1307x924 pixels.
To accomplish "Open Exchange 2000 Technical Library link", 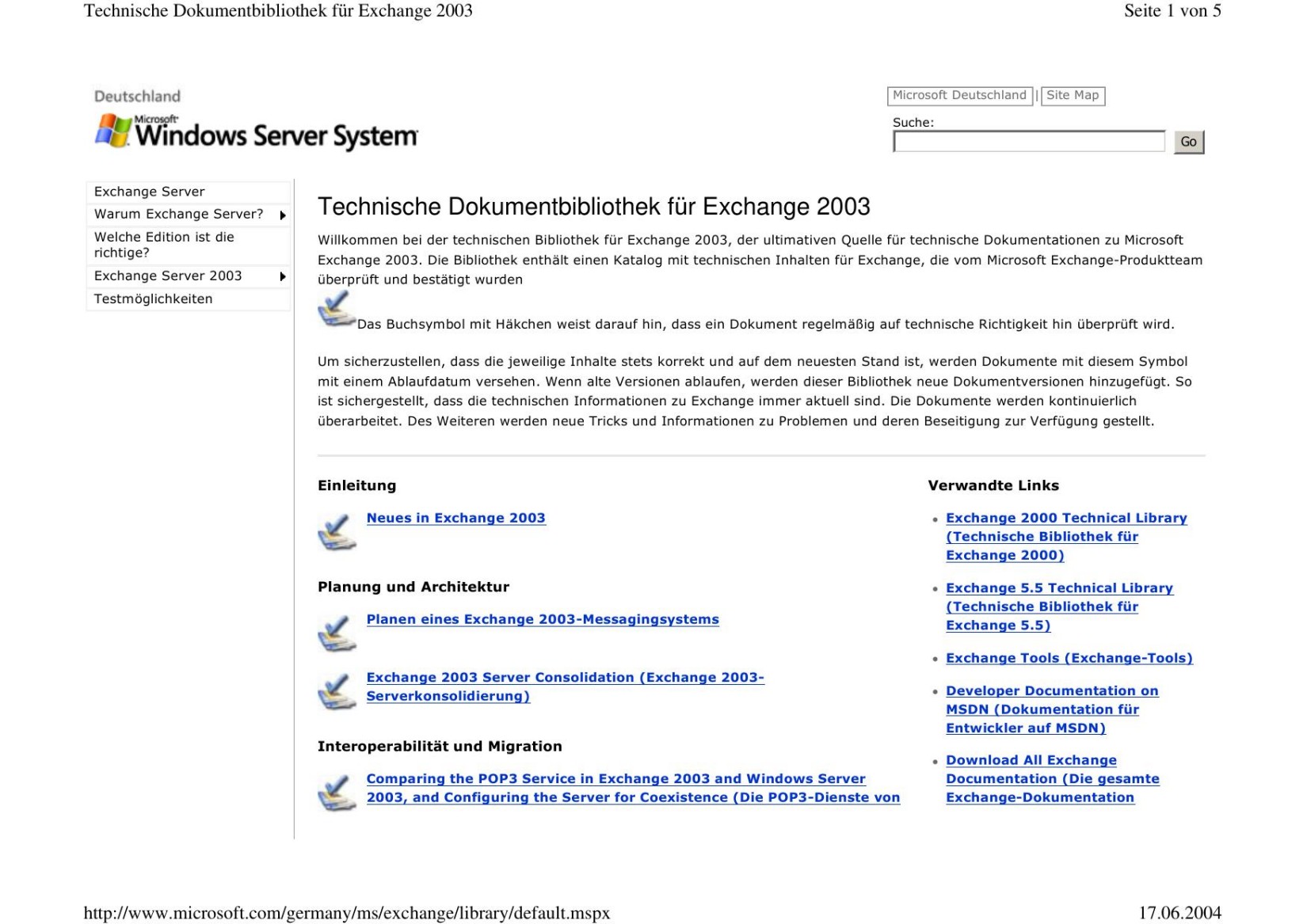I will [x=1066, y=536].
